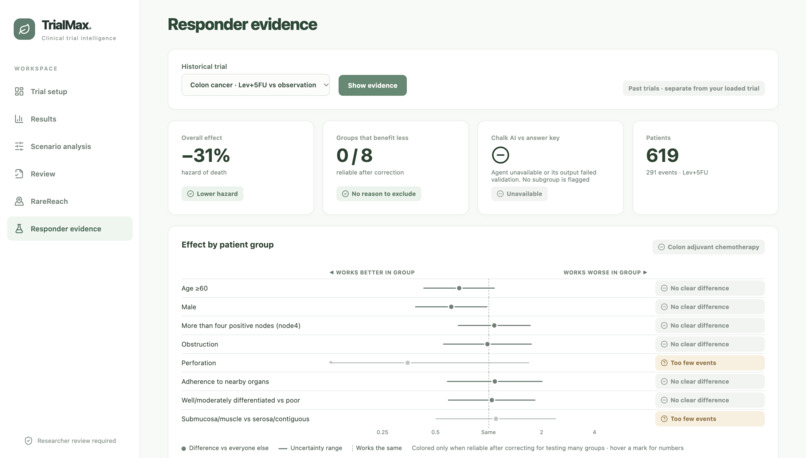Click the Perforation forest plot point
806x458 pixels.
[408, 363]
